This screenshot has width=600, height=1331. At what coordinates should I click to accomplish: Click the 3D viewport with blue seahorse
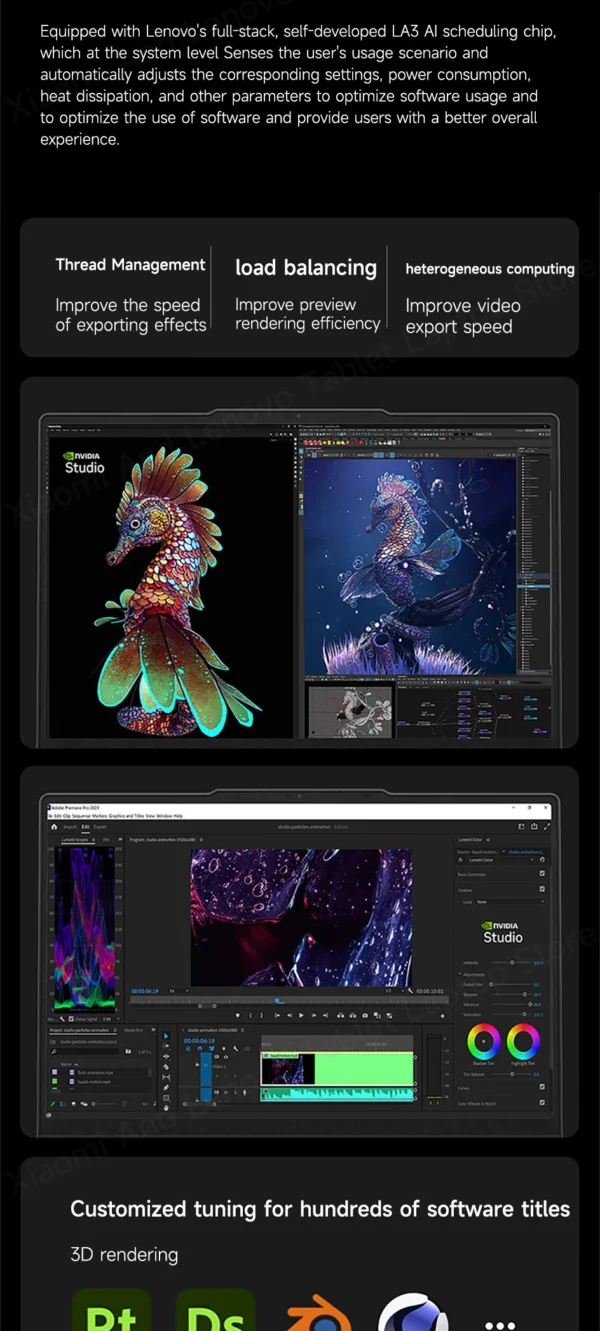pyautogui.click(x=410, y=565)
